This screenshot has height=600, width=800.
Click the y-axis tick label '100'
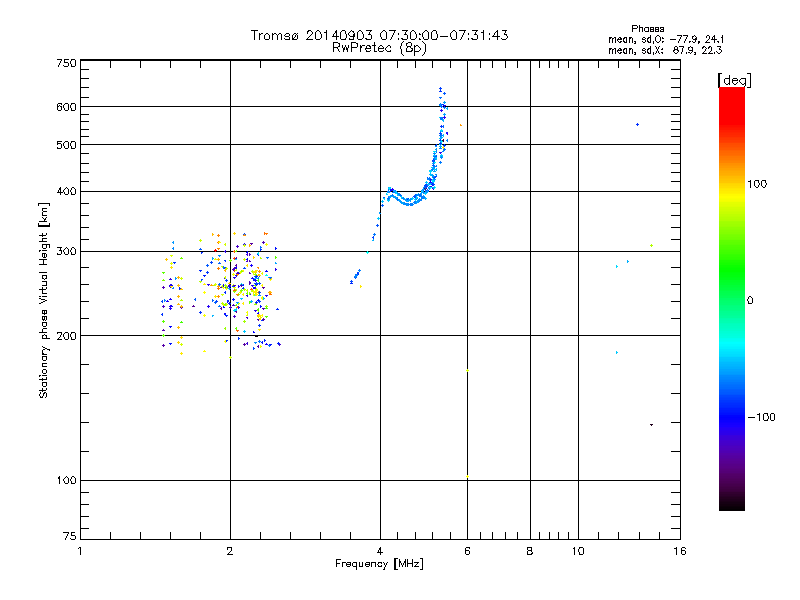pyautogui.click(x=66, y=480)
